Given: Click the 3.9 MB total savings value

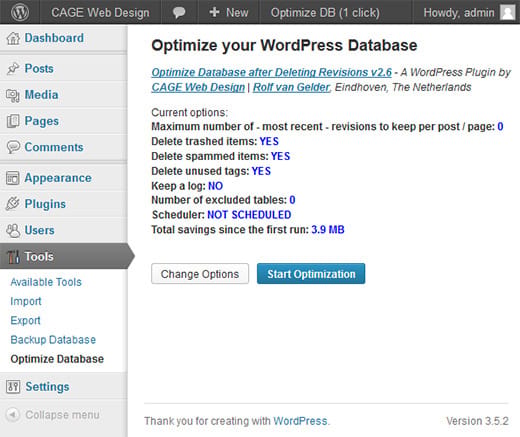Looking at the screenshot, I should 328,229.
